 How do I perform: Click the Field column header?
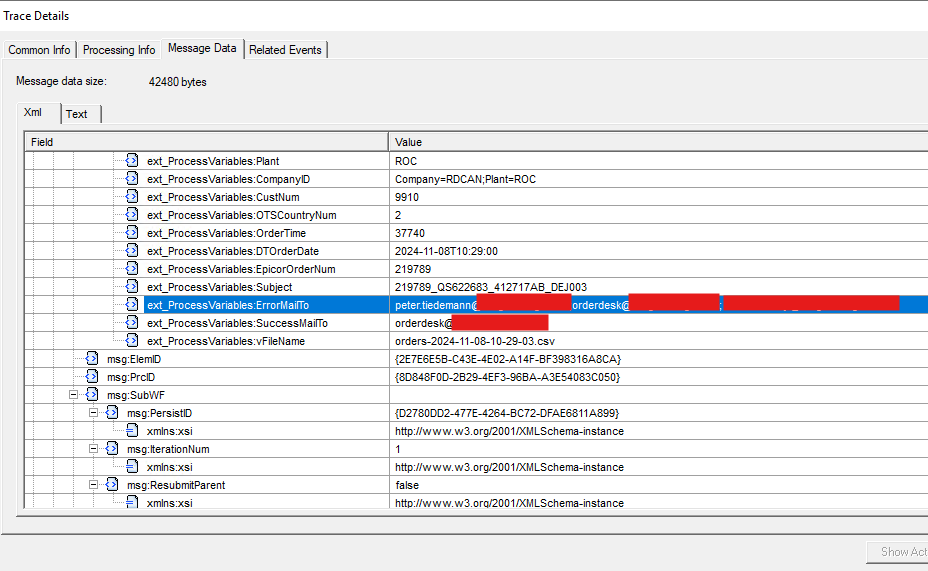[x=206, y=142]
